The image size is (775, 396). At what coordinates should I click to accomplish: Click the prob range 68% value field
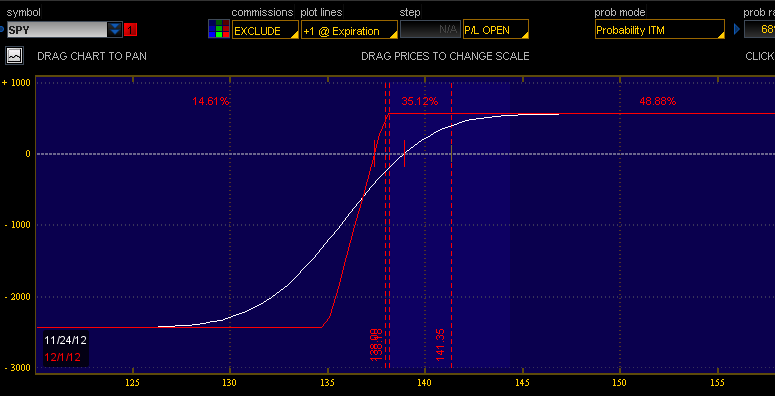pyautogui.click(x=760, y=29)
